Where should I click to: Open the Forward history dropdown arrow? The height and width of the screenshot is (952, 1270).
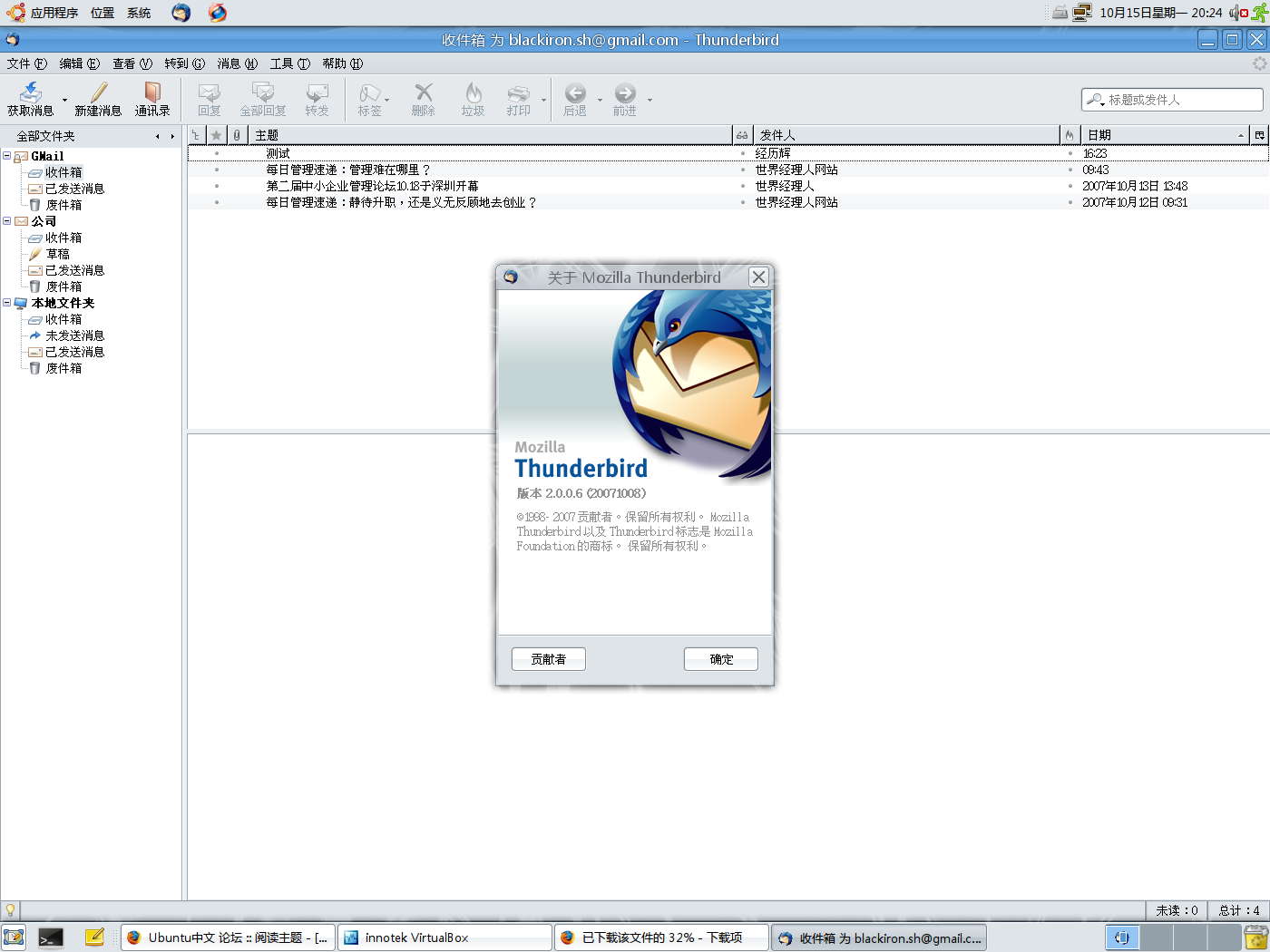click(650, 100)
